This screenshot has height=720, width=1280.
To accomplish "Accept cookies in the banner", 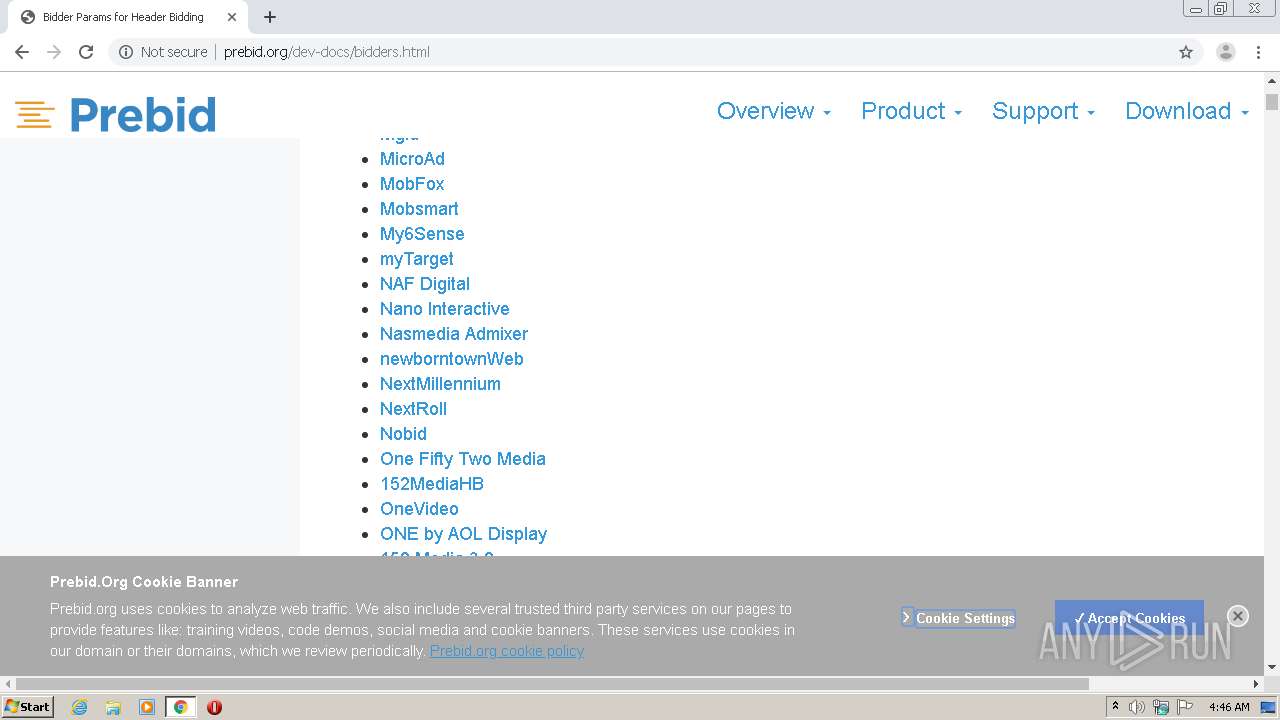I will (1129, 618).
